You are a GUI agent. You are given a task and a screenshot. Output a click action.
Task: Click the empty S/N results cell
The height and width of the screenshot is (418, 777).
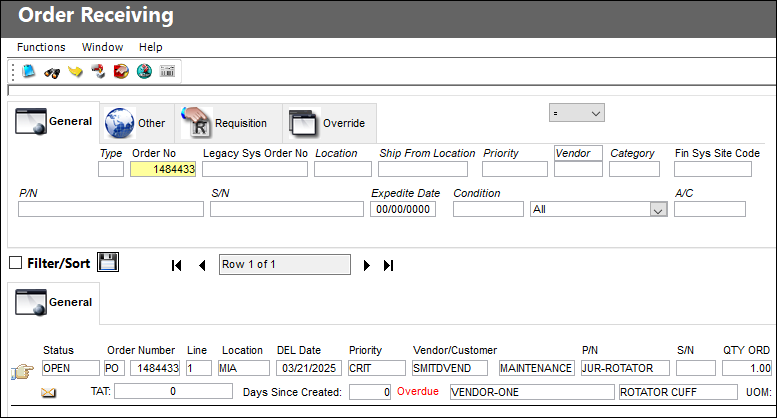click(x=696, y=368)
